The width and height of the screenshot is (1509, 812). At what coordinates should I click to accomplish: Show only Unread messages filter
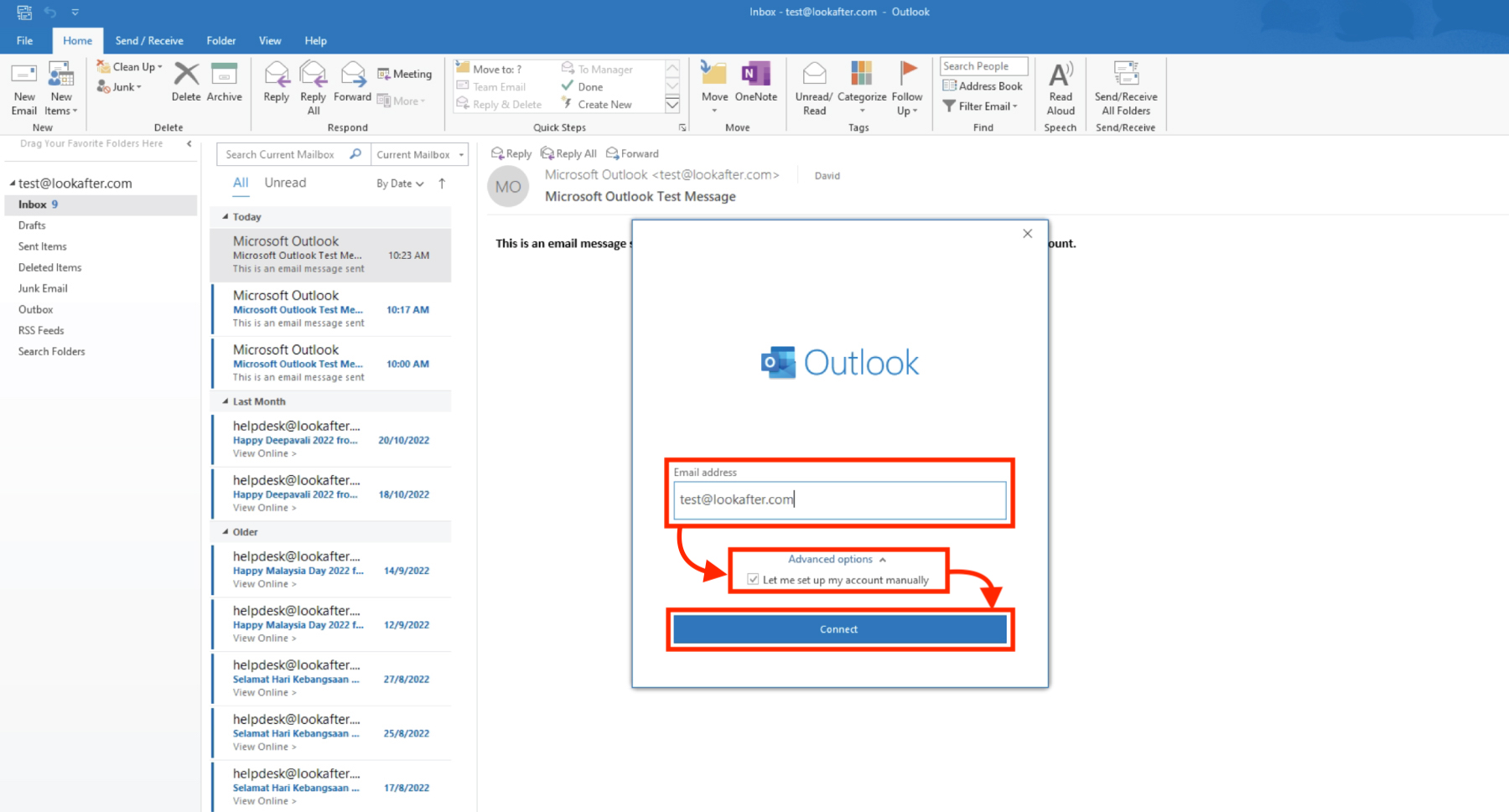285,183
